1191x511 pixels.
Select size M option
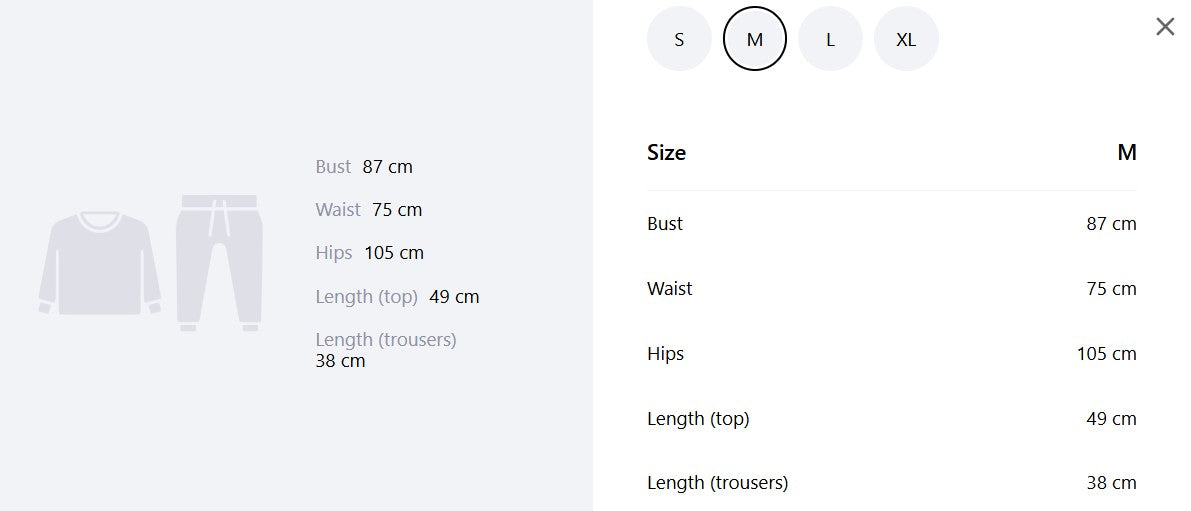click(x=755, y=39)
